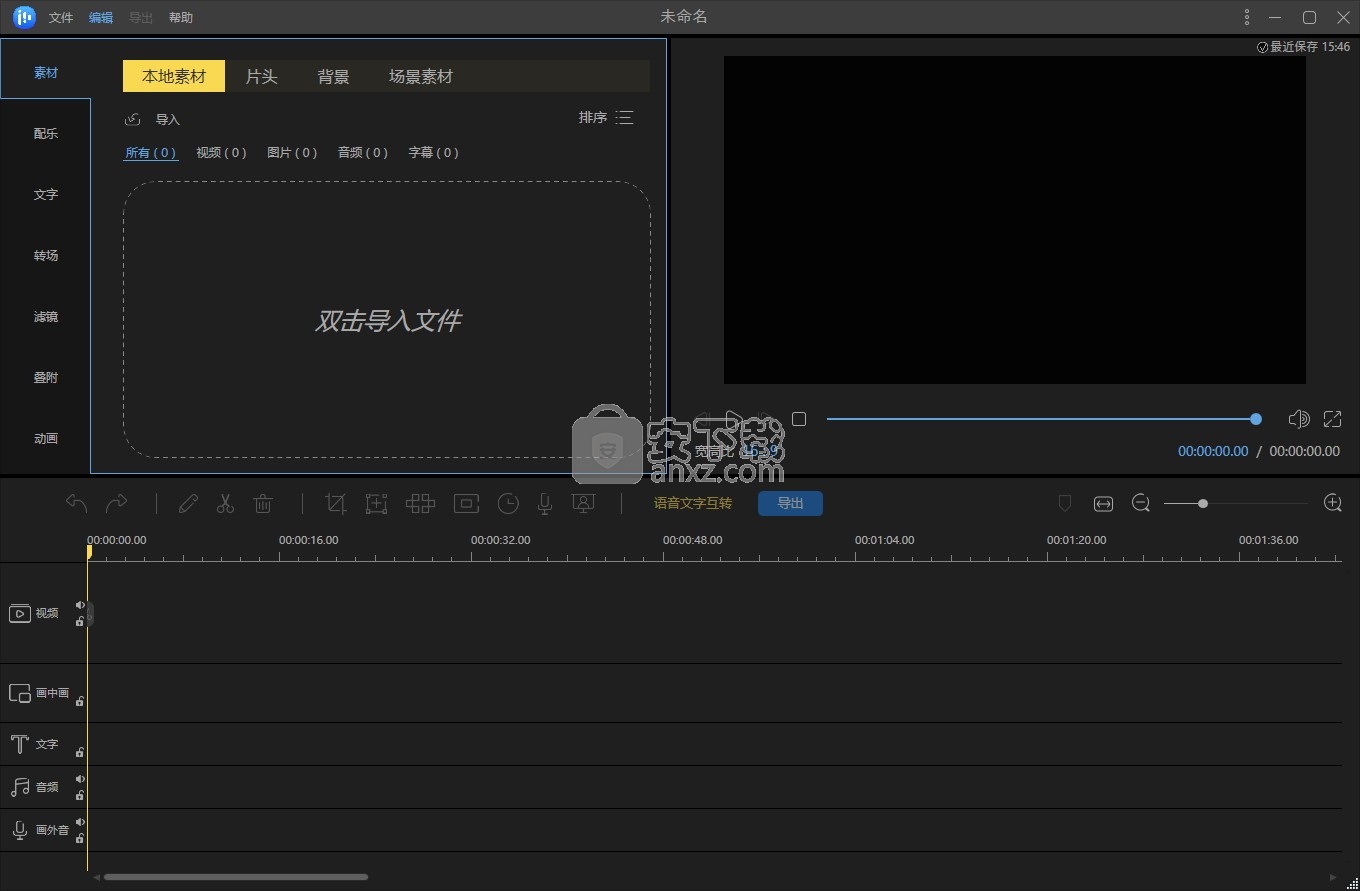Viewport: 1360px width, 891px height.
Task: Select 动画 in the left sidebar
Action: pos(46,439)
